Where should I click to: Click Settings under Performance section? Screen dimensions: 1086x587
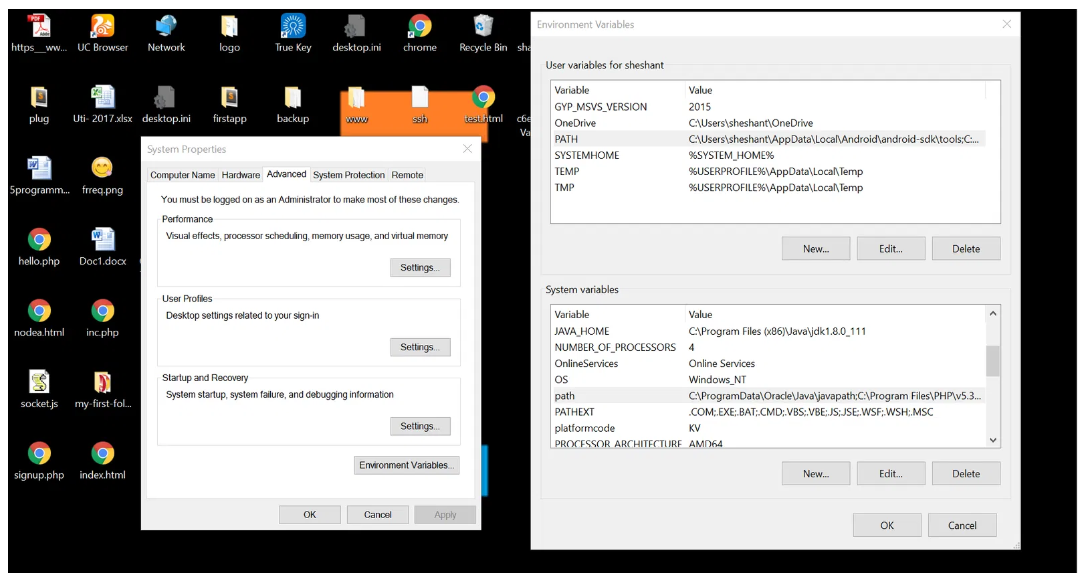coord(419,268)
